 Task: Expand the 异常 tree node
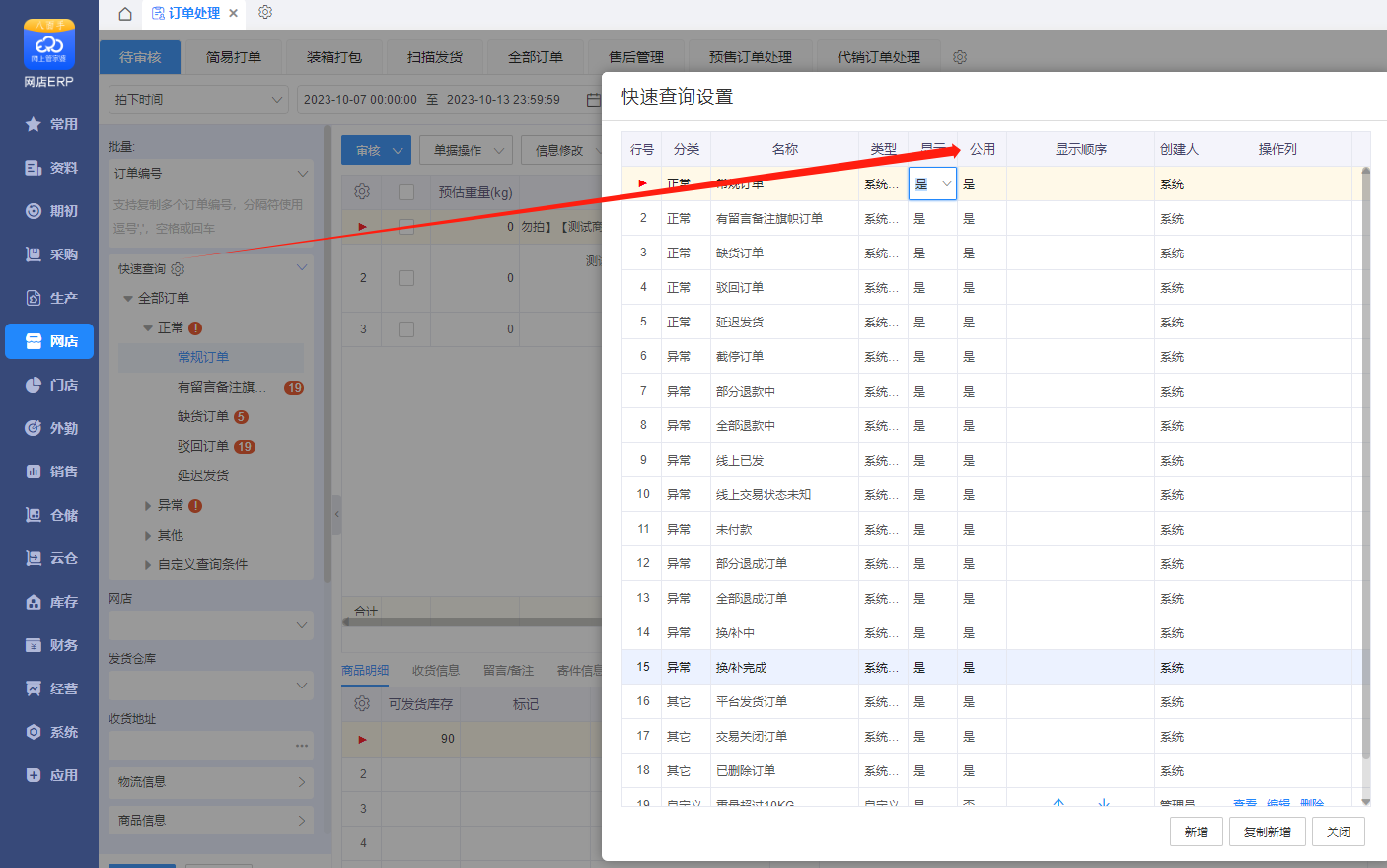coord(148,505)
